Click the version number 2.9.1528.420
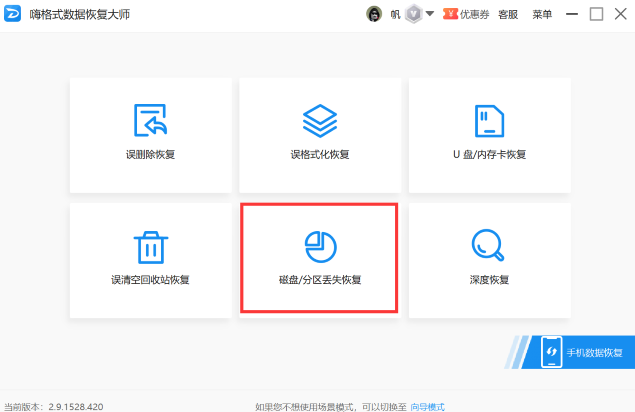Image resolution: width=635 pixels, height=412 pixels. tap(76, 407)
